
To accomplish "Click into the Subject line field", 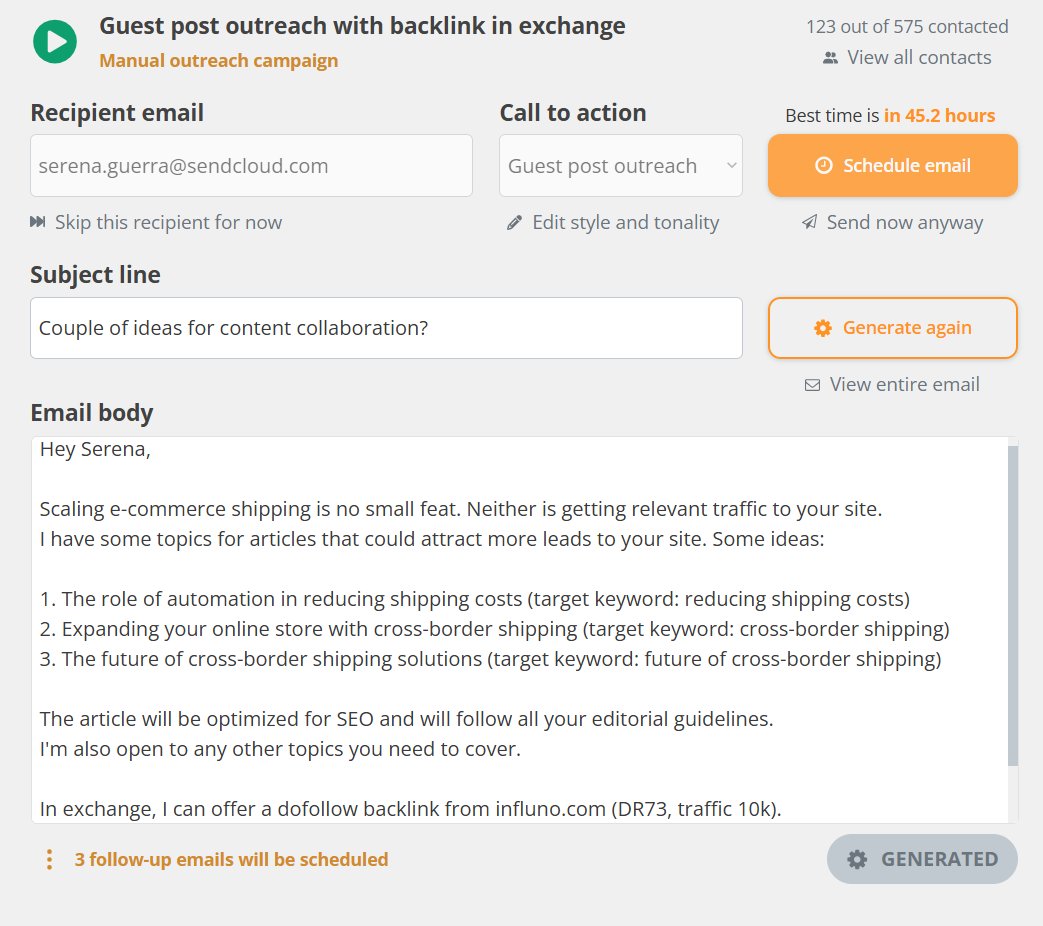I will (386, 328).
